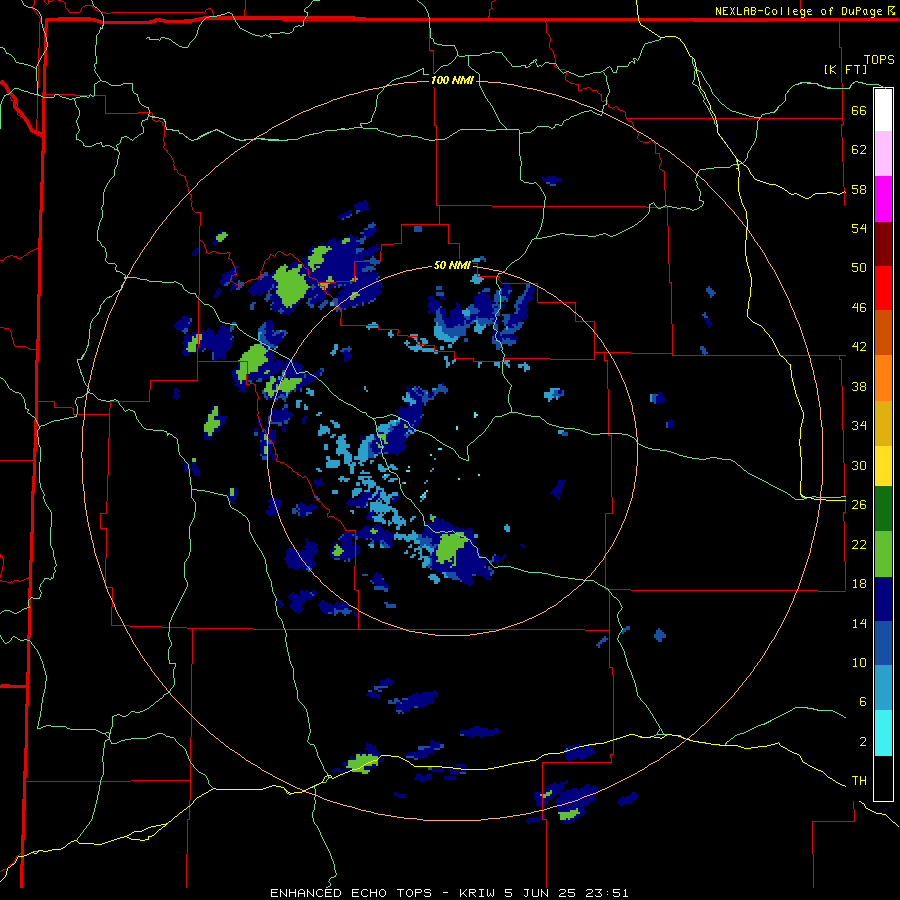The height and width of the screenshot is (900, 900).
Task: Select the light pink legend color band
Action: tap(883, 154)
